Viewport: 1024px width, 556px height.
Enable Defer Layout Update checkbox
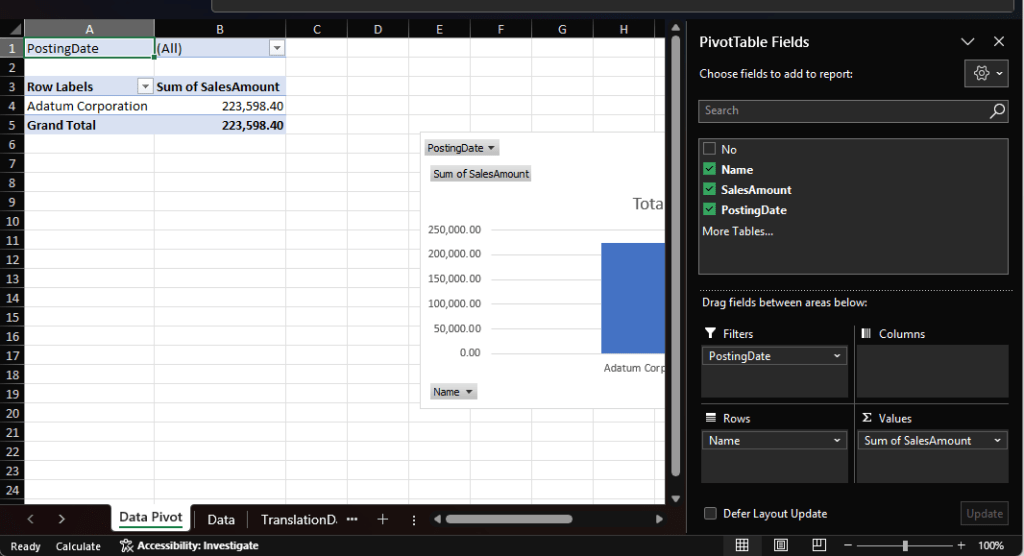(710, 513)
